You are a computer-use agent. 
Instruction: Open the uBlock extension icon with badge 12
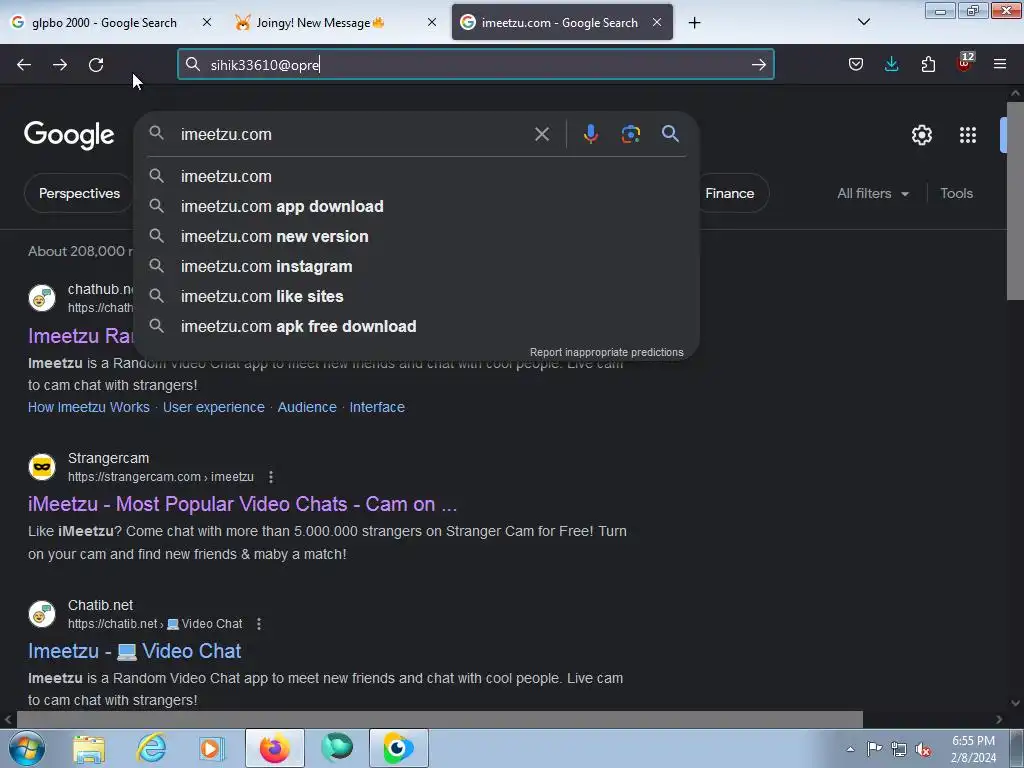coord(965,63)
